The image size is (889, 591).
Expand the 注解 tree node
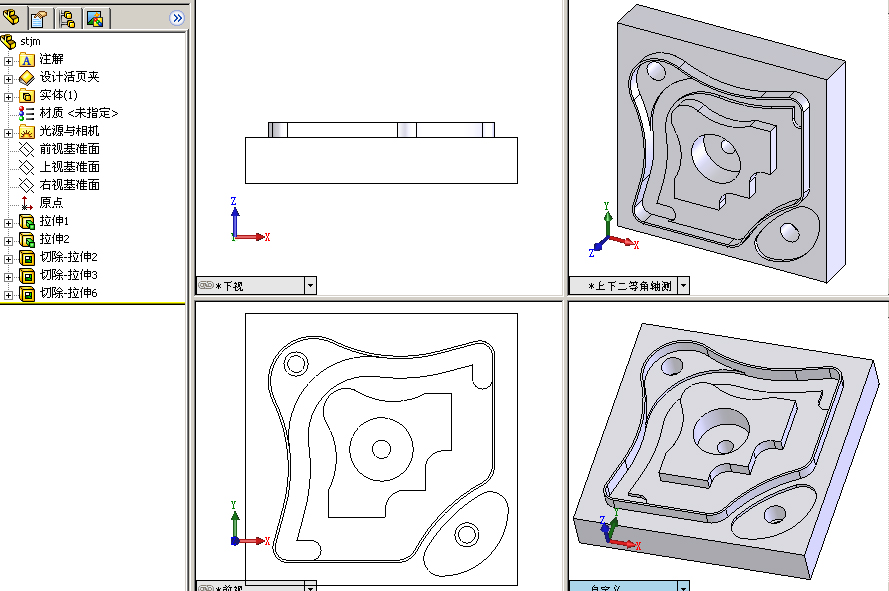click(9, 61)
